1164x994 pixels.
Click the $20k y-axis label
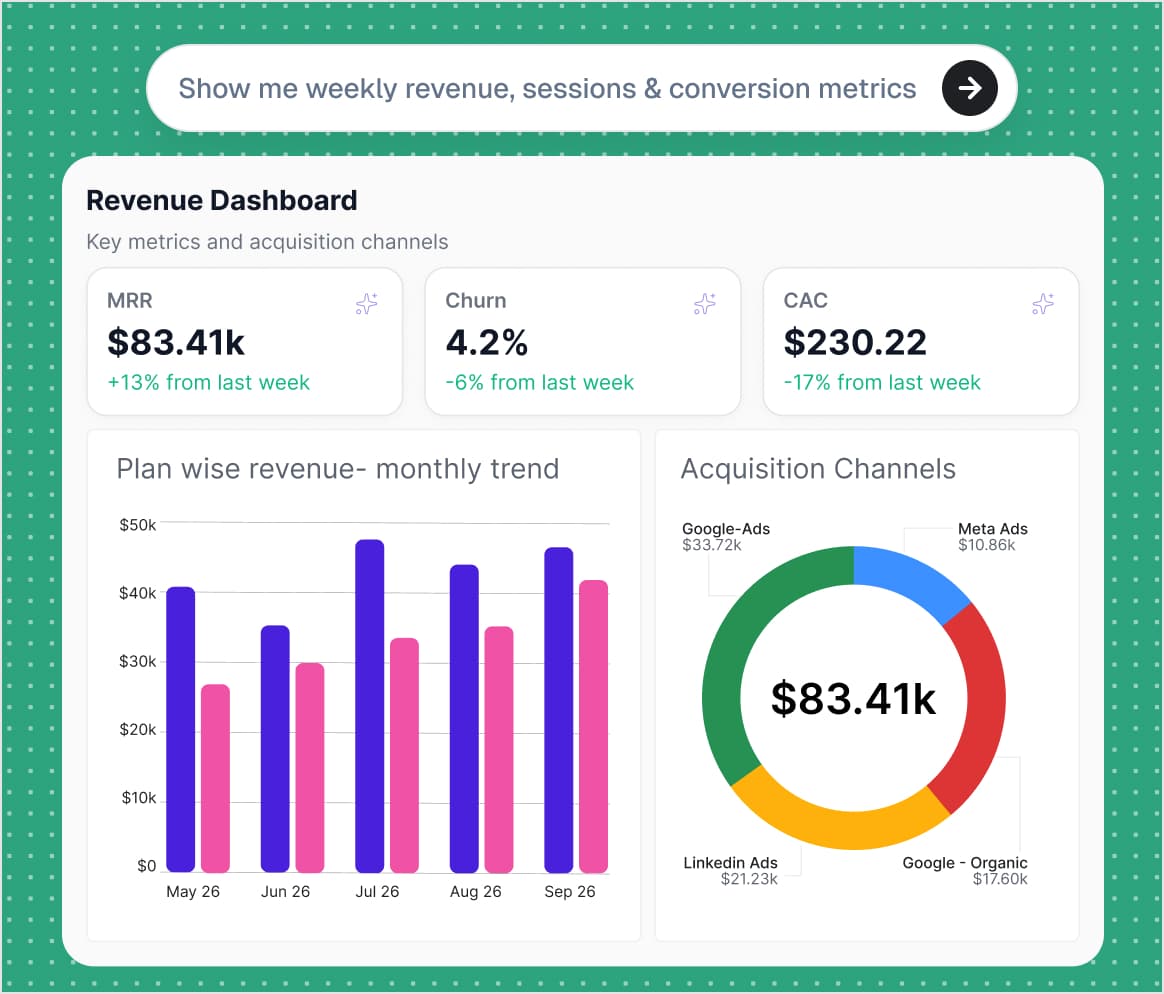pyautogui.click(x=138, y=730)
